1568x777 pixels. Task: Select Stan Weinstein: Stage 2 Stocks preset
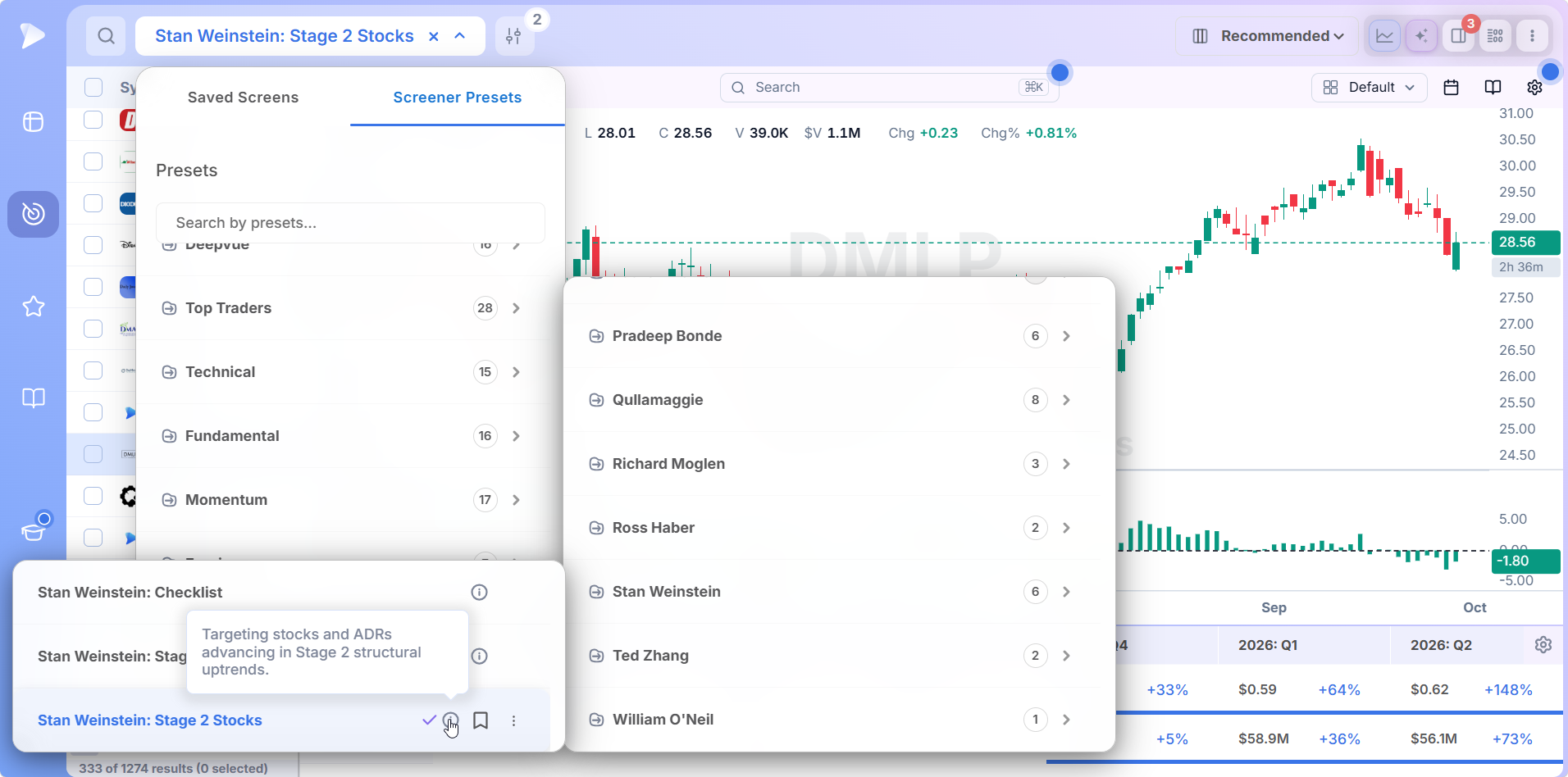[x=150, y=720]
